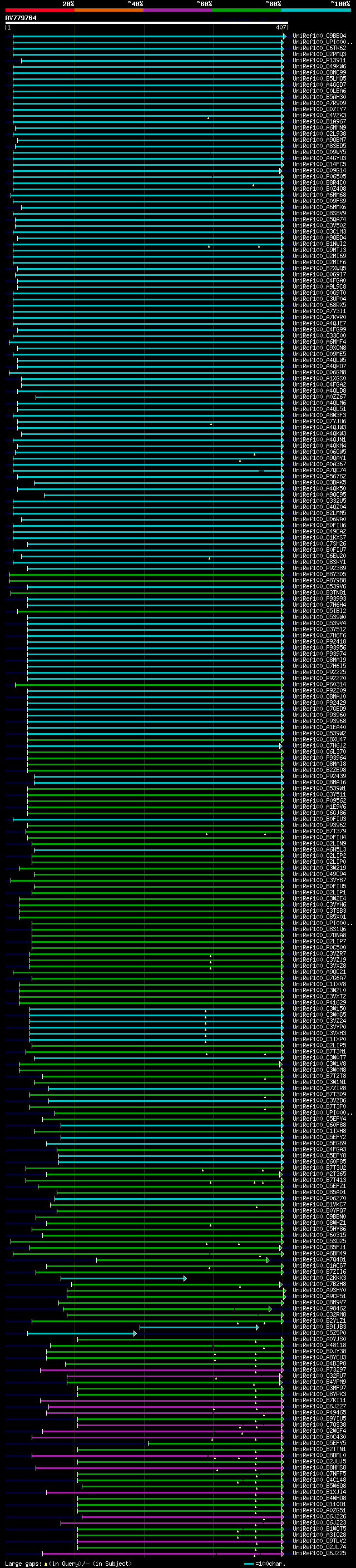The image size is (356, 1568).
Task: Click the cyan ~100% identity legend segment
Action: [x=316, y=10]
